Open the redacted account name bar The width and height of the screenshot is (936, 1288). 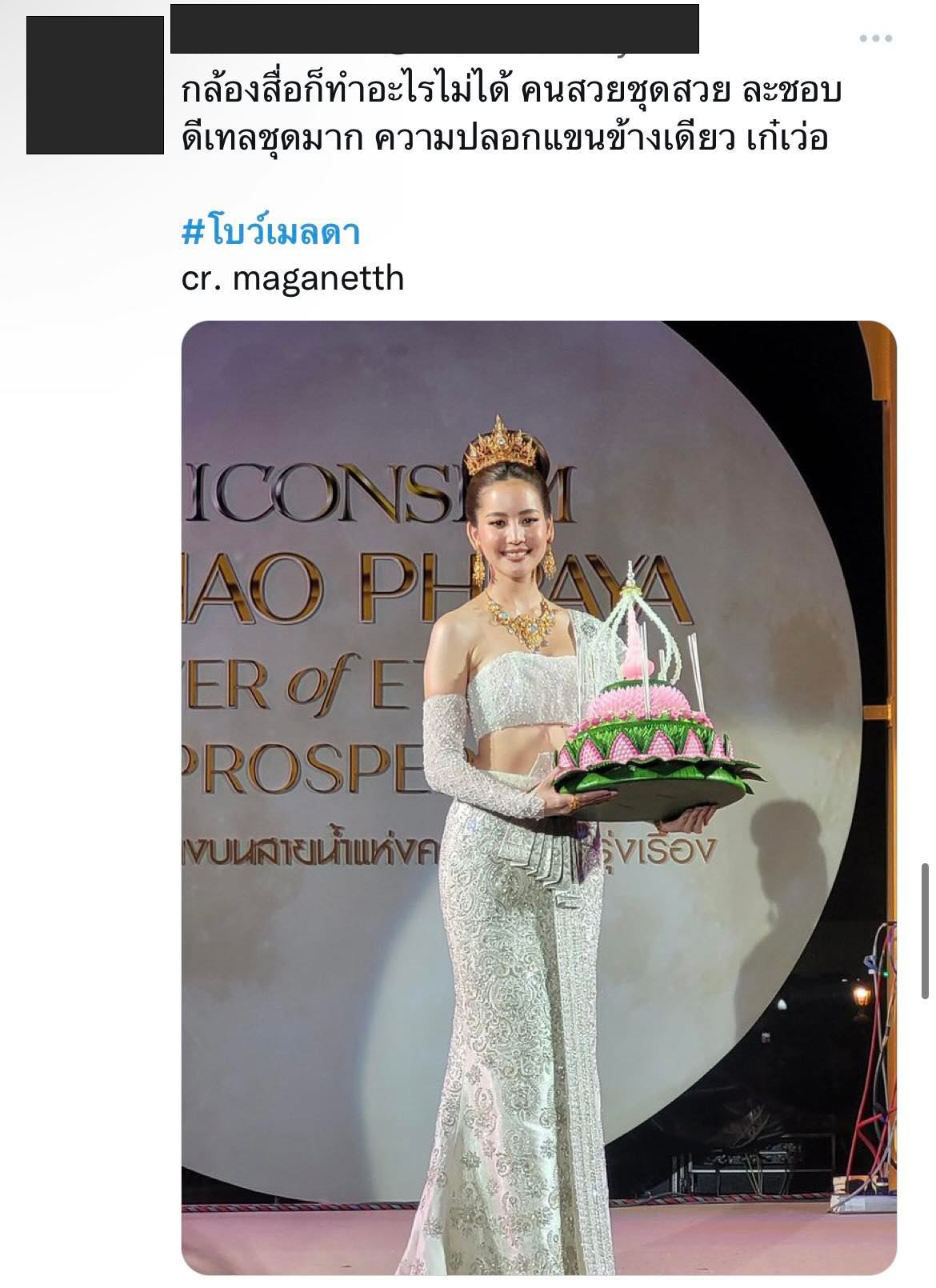tap(434, 29)
